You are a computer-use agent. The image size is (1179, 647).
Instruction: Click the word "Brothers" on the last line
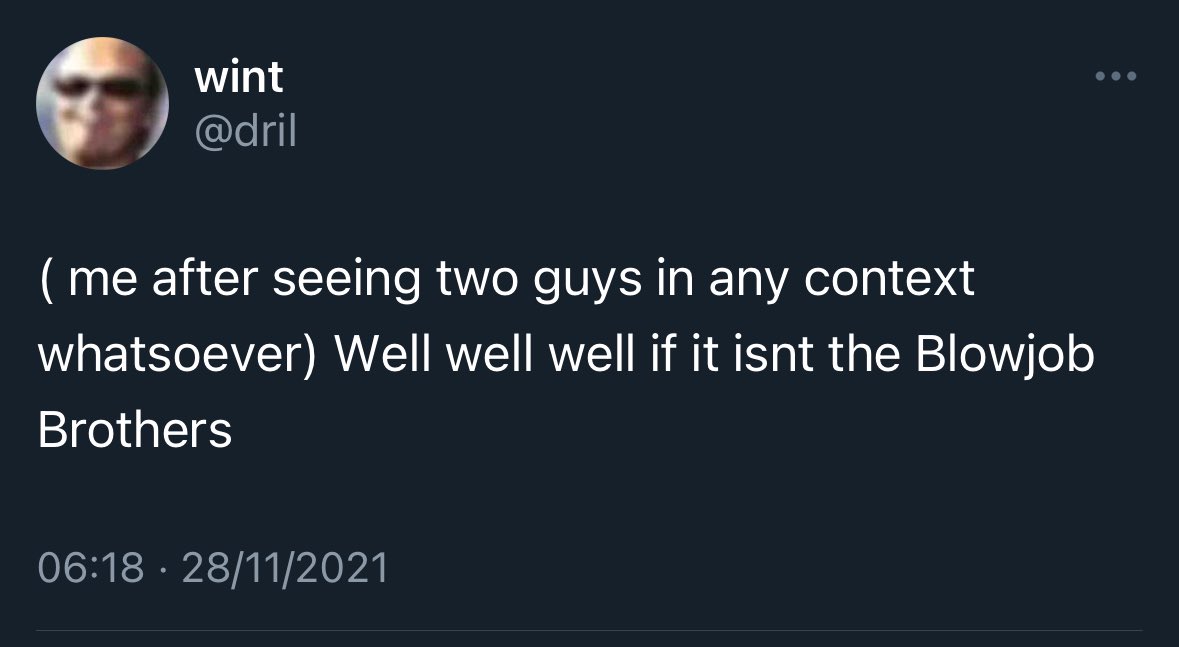pyautogui.click(x=134, y=430)
